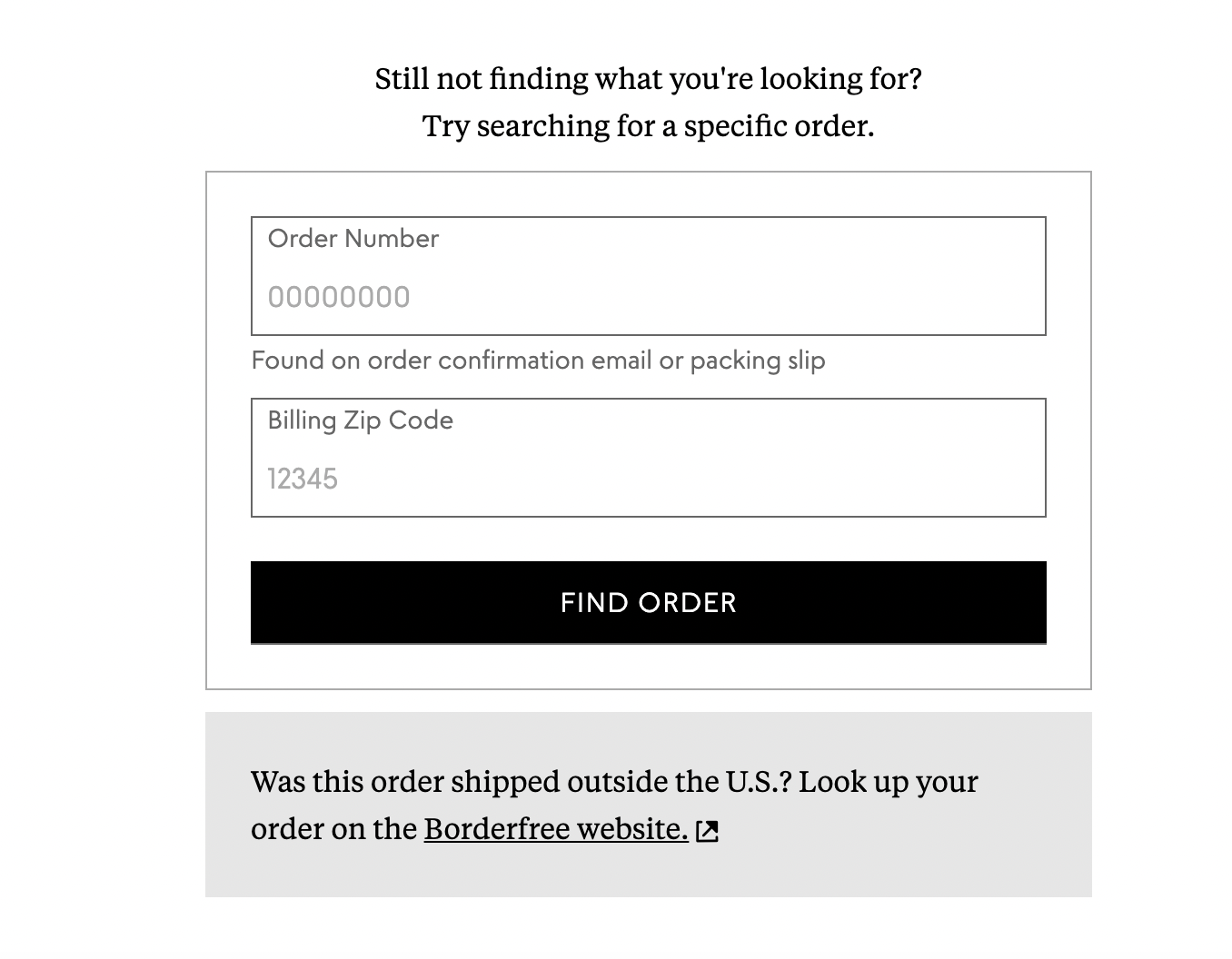
Task: Click the 'Still not finding' heading
Action: 649,79
